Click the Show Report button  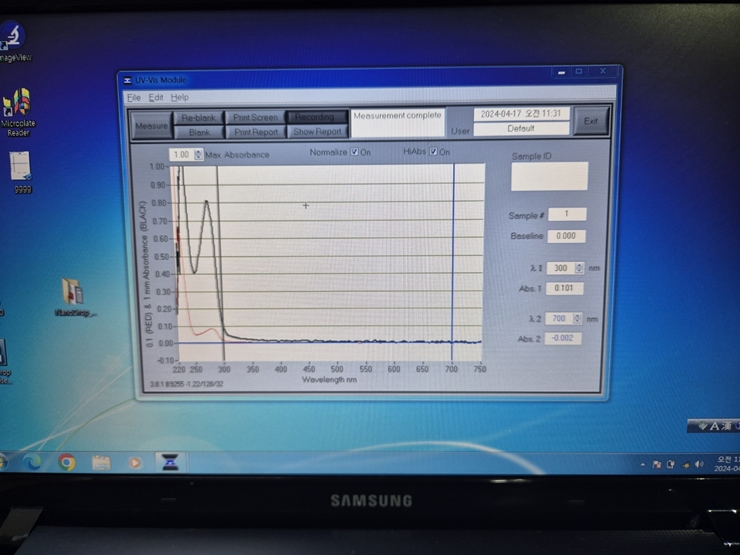pyautogui.click(x=317, y=131)
